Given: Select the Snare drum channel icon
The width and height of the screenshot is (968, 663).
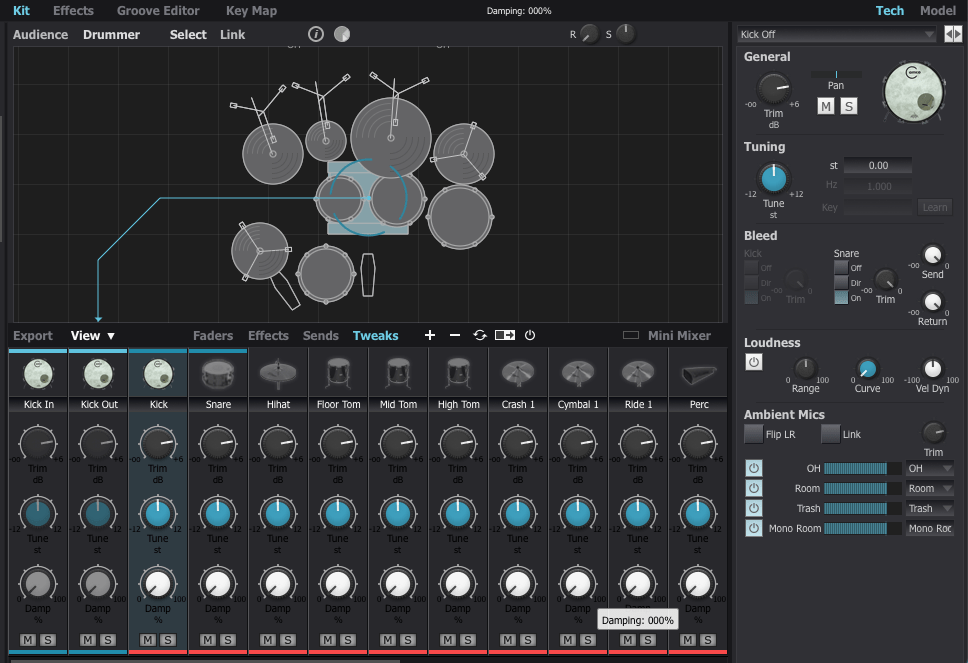Looking at the screenshot, I should 218,374.
